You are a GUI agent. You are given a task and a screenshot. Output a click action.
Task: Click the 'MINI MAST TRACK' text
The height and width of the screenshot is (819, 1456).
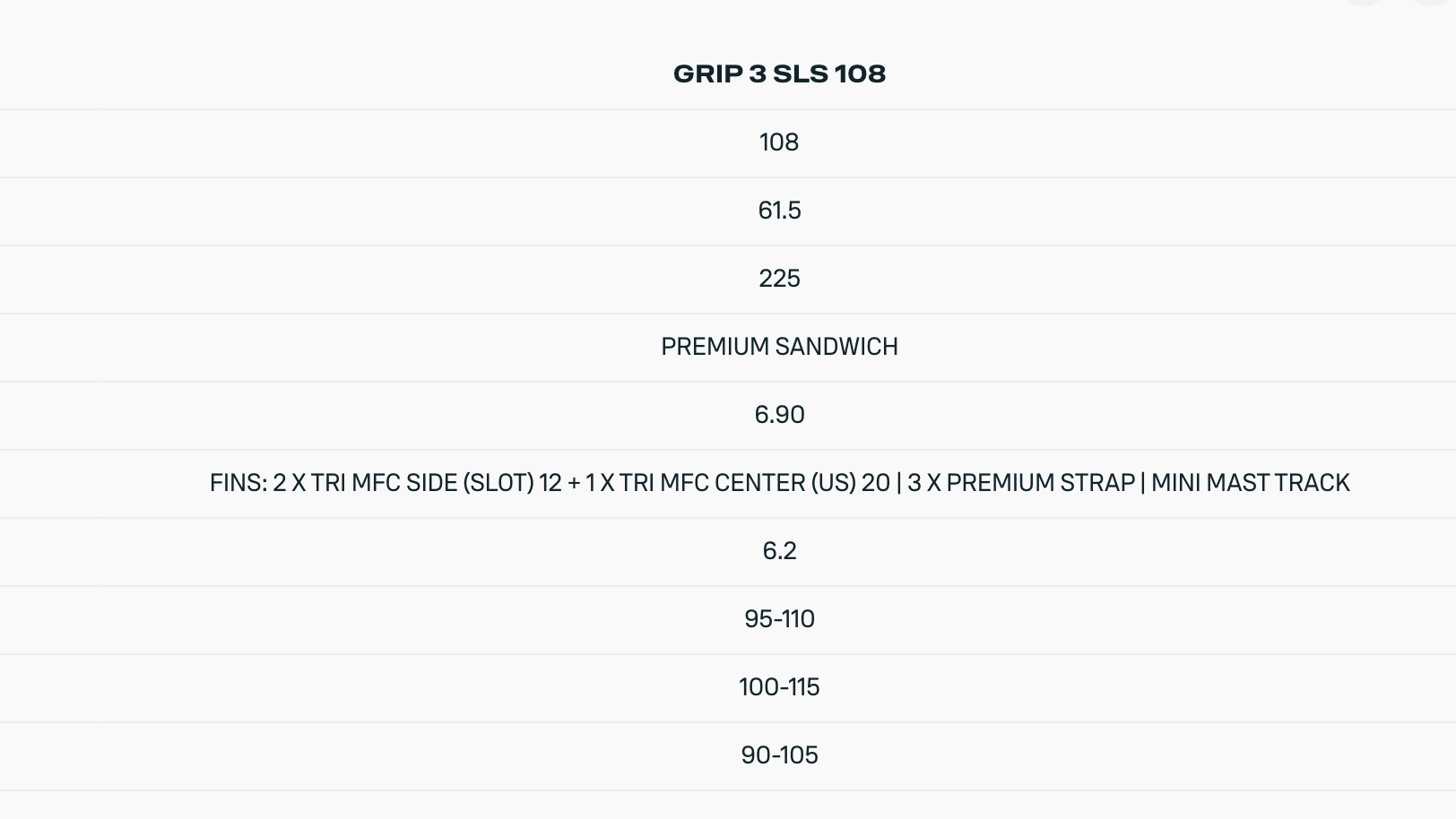coord(1250,483)
